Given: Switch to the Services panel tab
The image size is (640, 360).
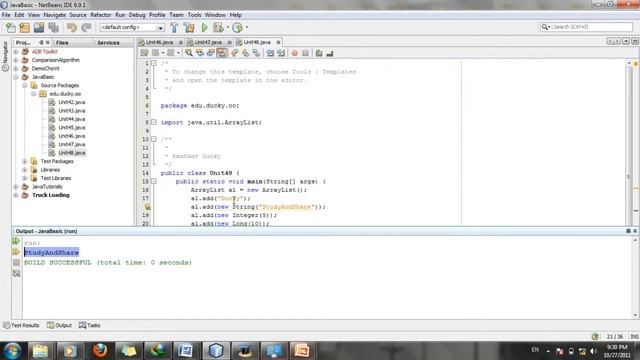Looking at the screenshot, I should (108, 42).
